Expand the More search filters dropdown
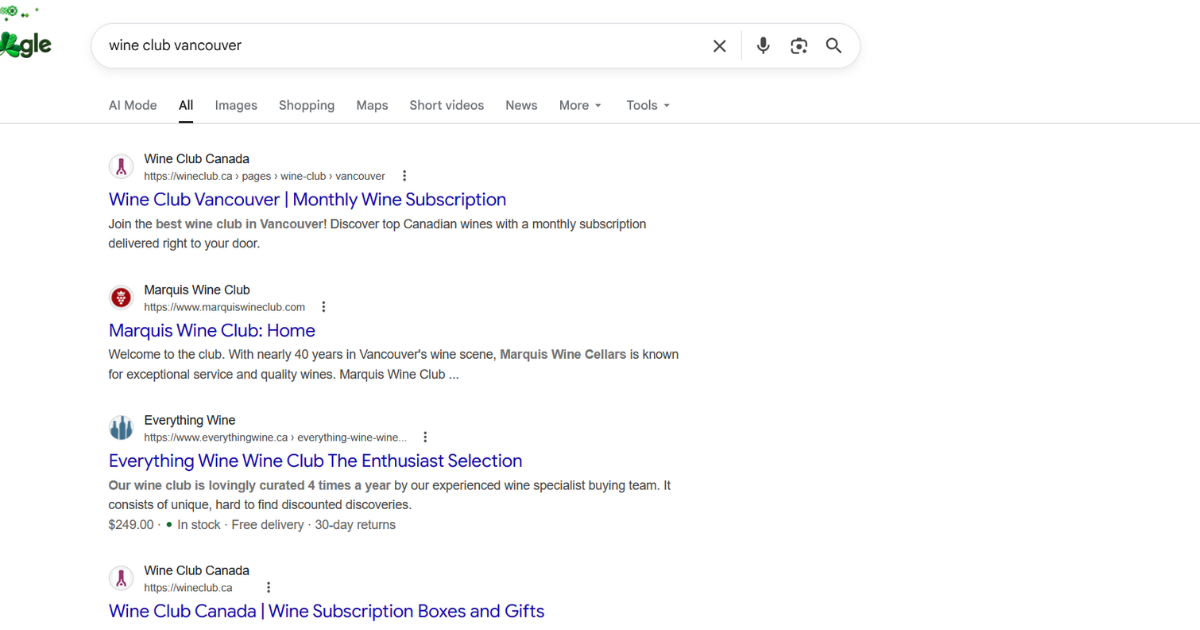Viewport: 1200px width, 630px height. (580, 105)
